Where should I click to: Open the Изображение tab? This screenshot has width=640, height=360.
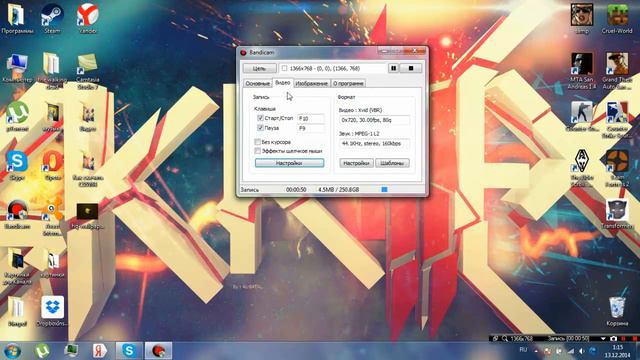(311, 83)
